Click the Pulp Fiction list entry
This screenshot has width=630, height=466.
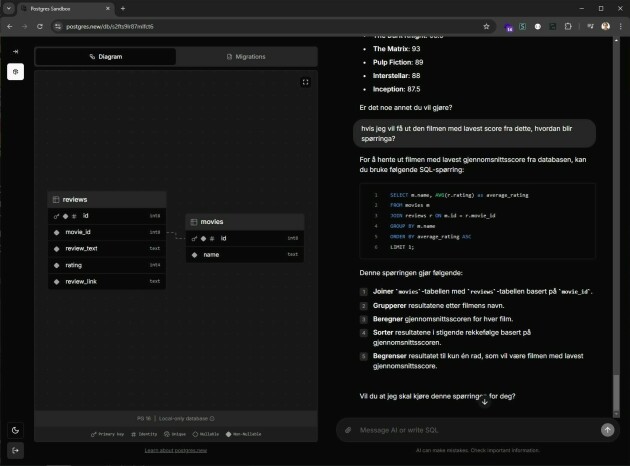coord(398,62)
